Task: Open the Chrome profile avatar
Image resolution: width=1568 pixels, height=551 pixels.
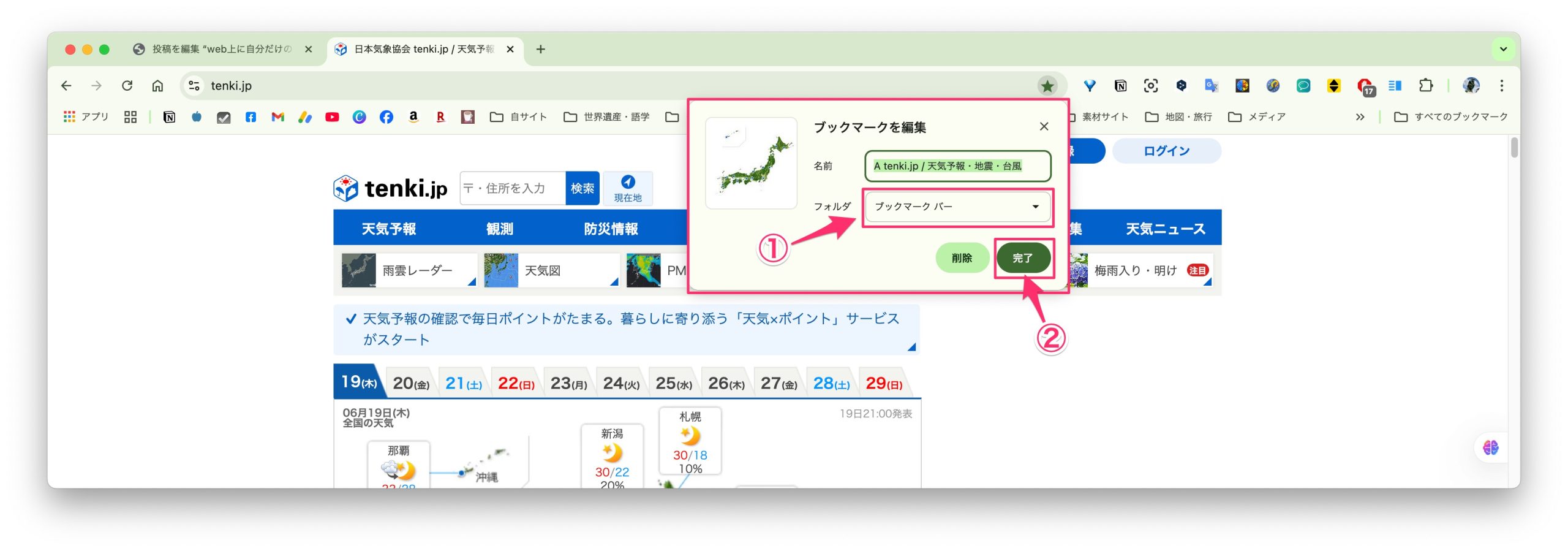Action: click(1471, 86)
